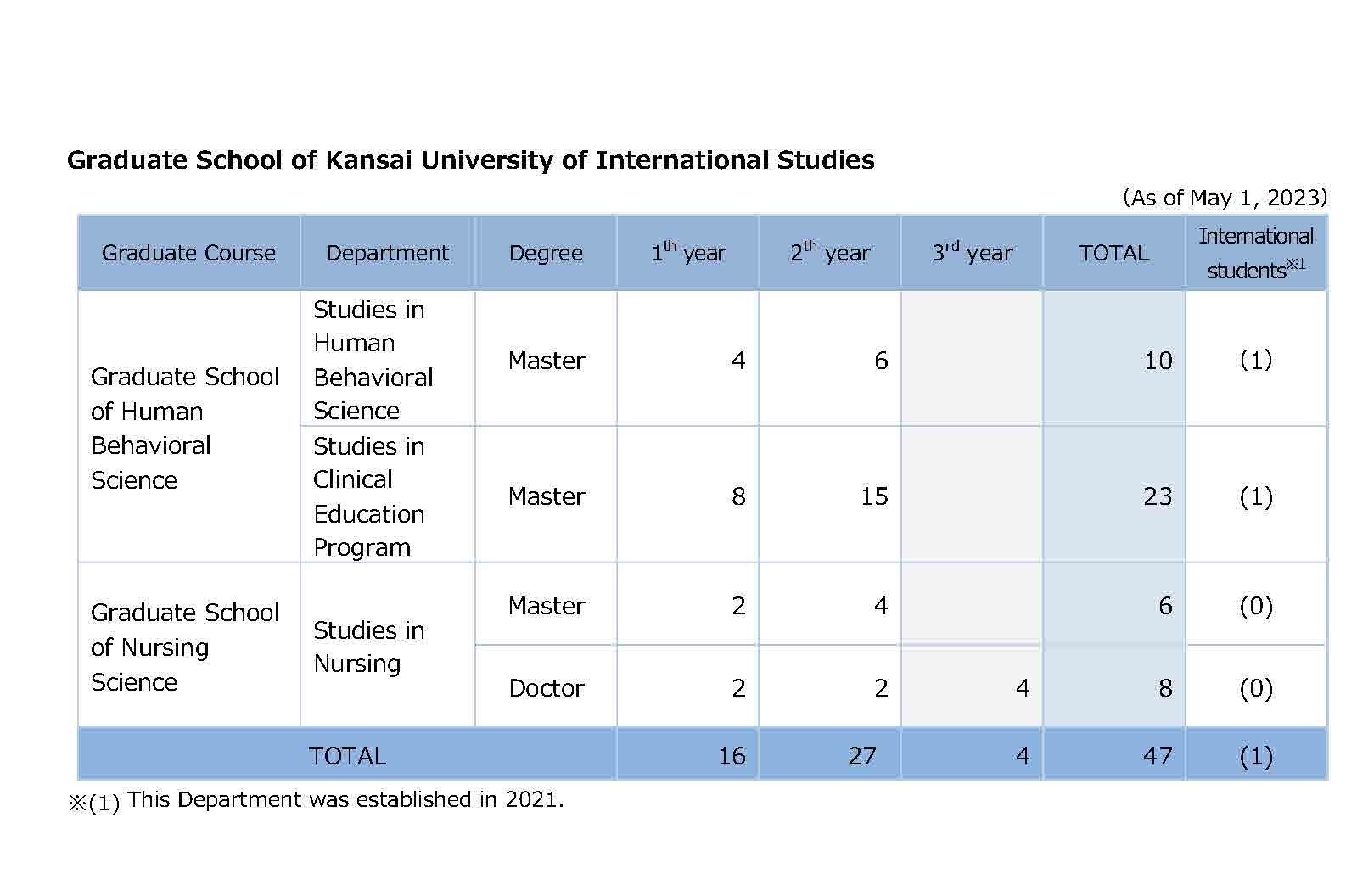Click Nursing Doctor 3rd year value '4'

pos(972,687)
